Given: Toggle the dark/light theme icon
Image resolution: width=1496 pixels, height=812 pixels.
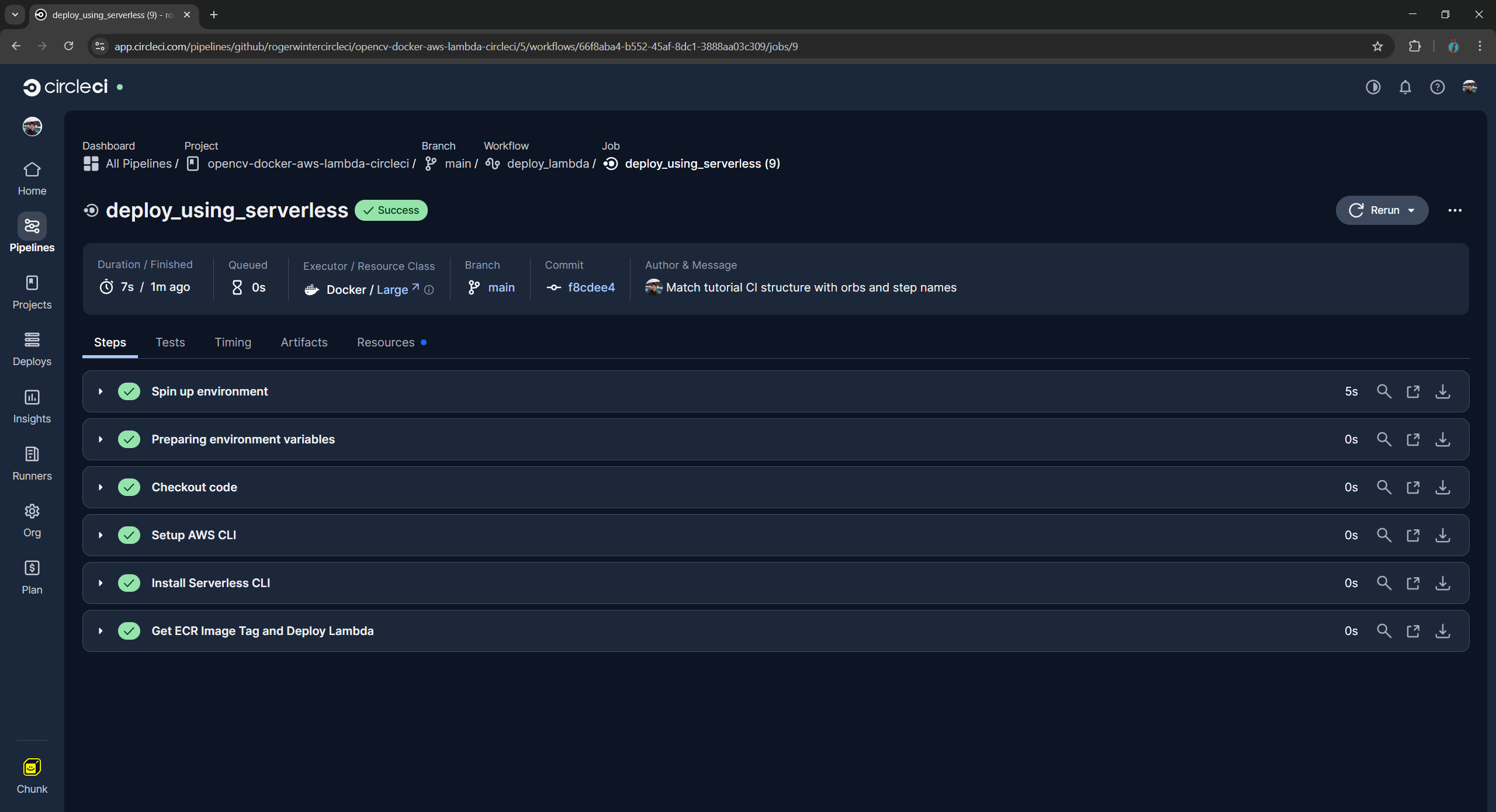Looking at the screenshot, I should [1373, 87].
